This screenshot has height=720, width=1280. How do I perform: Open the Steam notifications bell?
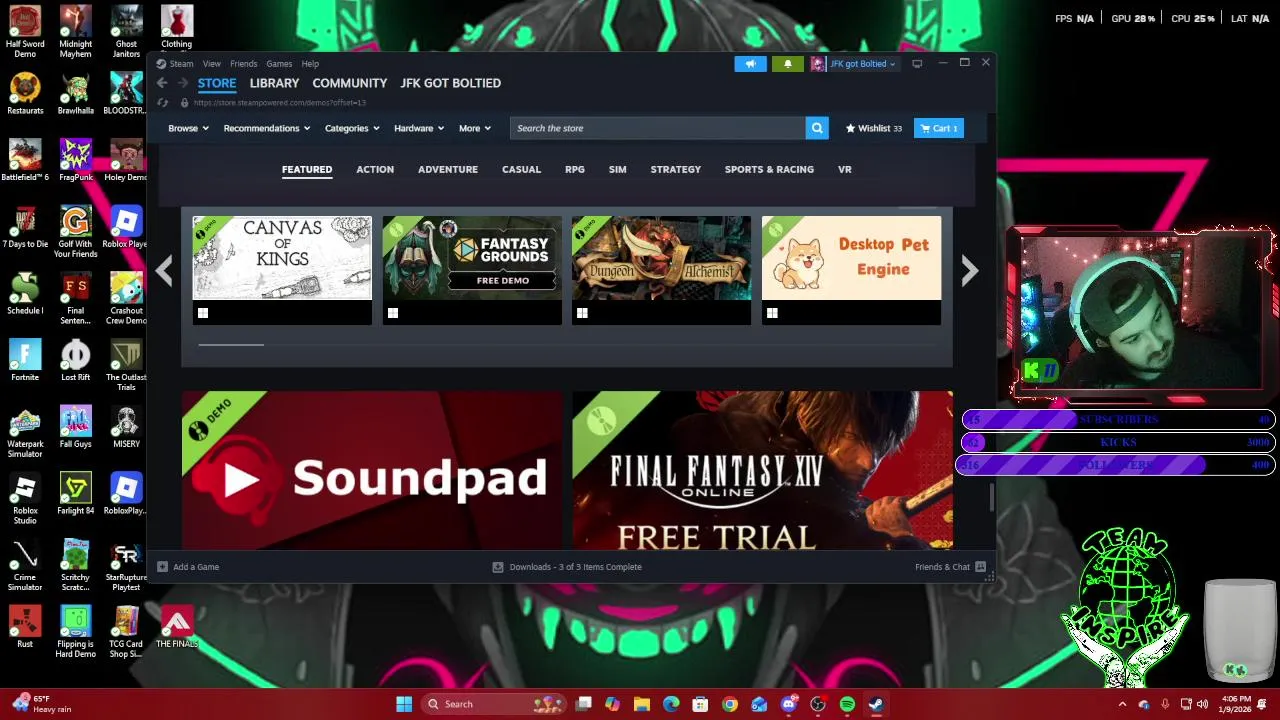point(787,64)
